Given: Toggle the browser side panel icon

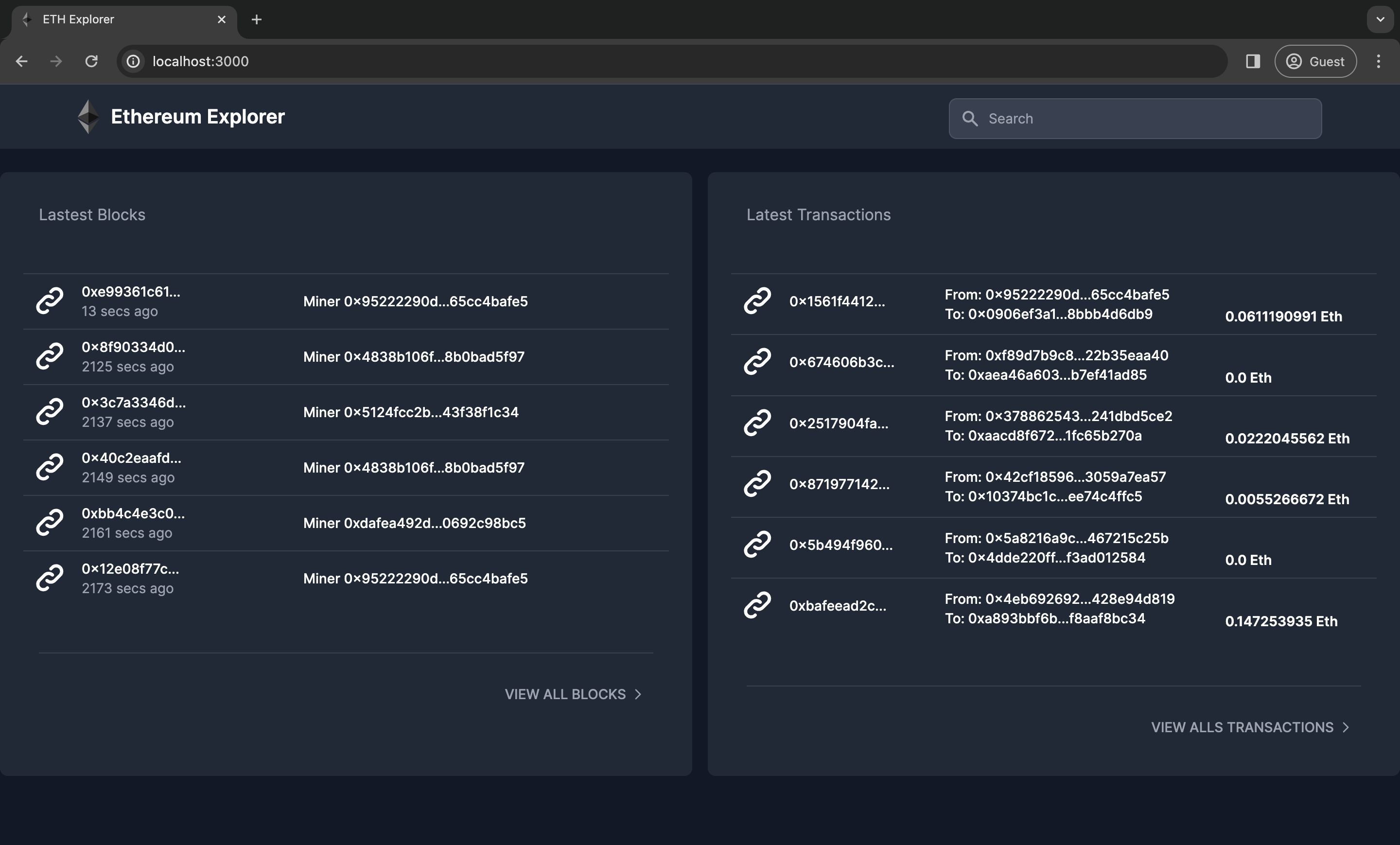Looking at the screenshot, I should pyautogui.click(x=1253, y=61).
